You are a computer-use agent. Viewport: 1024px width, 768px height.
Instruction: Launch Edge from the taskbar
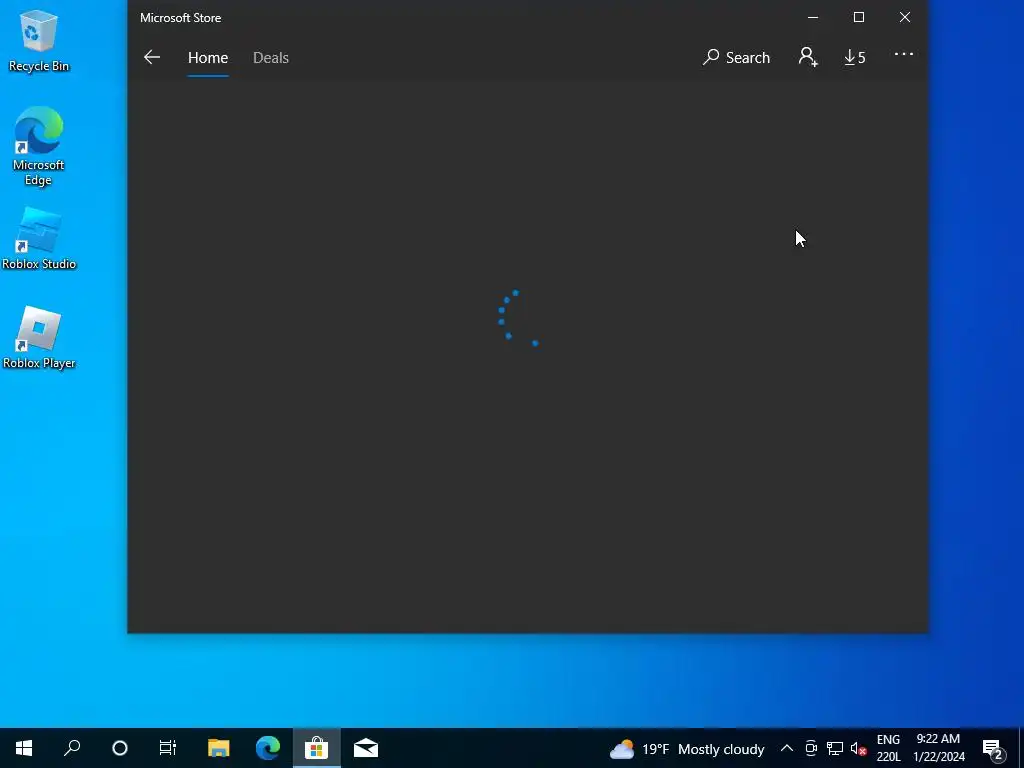[268, 748]
